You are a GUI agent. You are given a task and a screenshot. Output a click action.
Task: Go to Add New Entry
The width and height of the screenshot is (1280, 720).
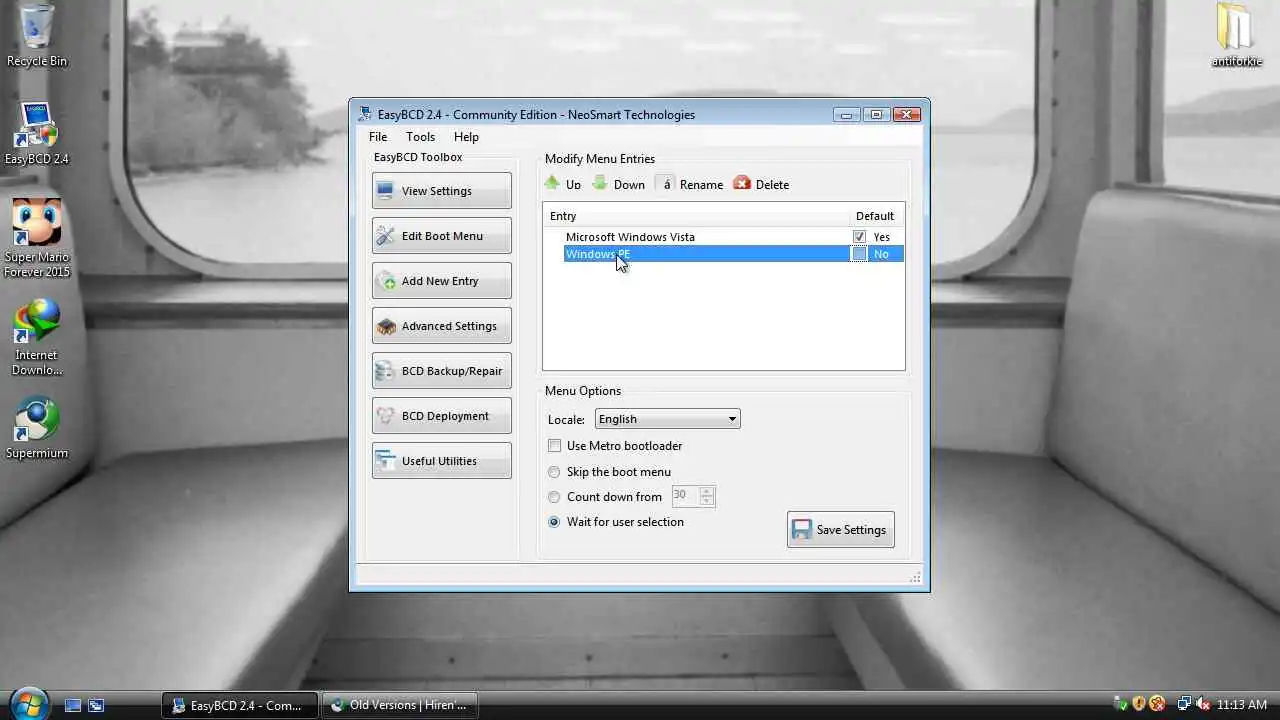coord(441,281)
